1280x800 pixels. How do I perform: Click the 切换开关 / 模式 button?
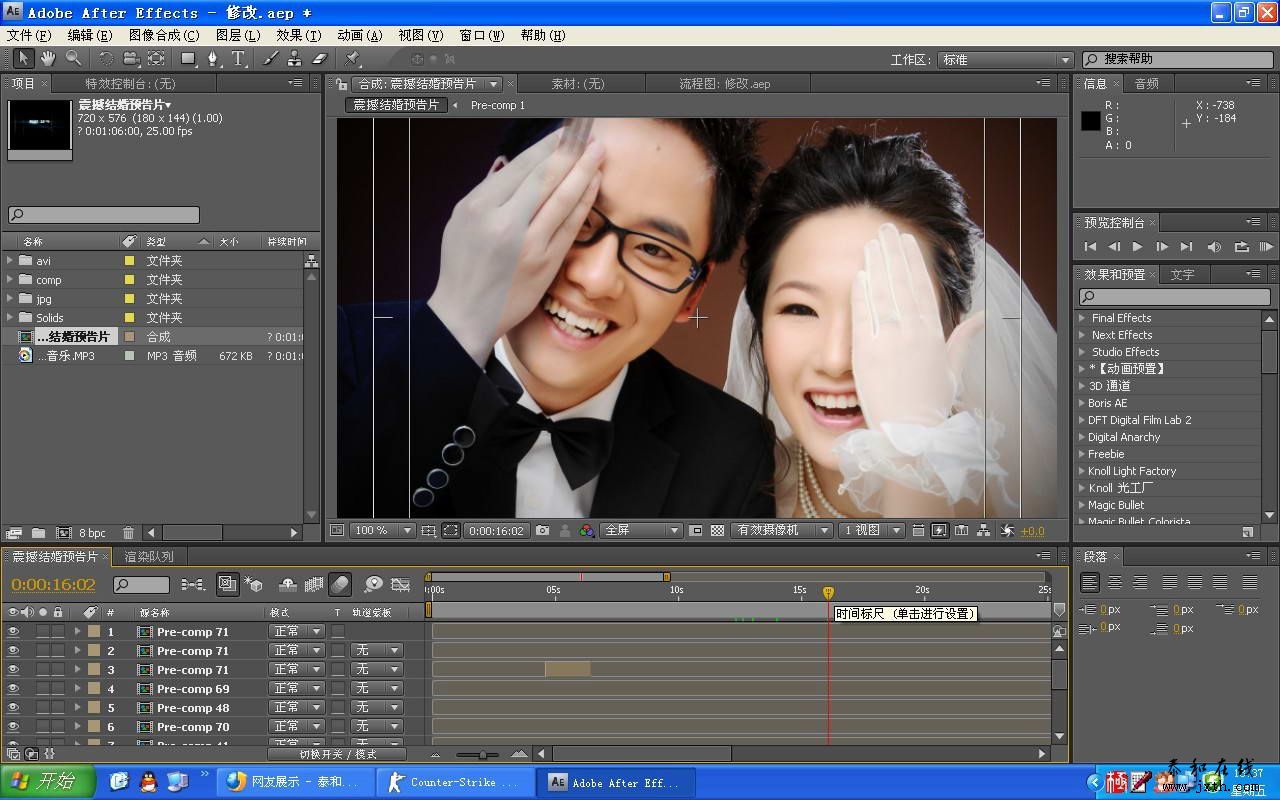coord(337,754)
